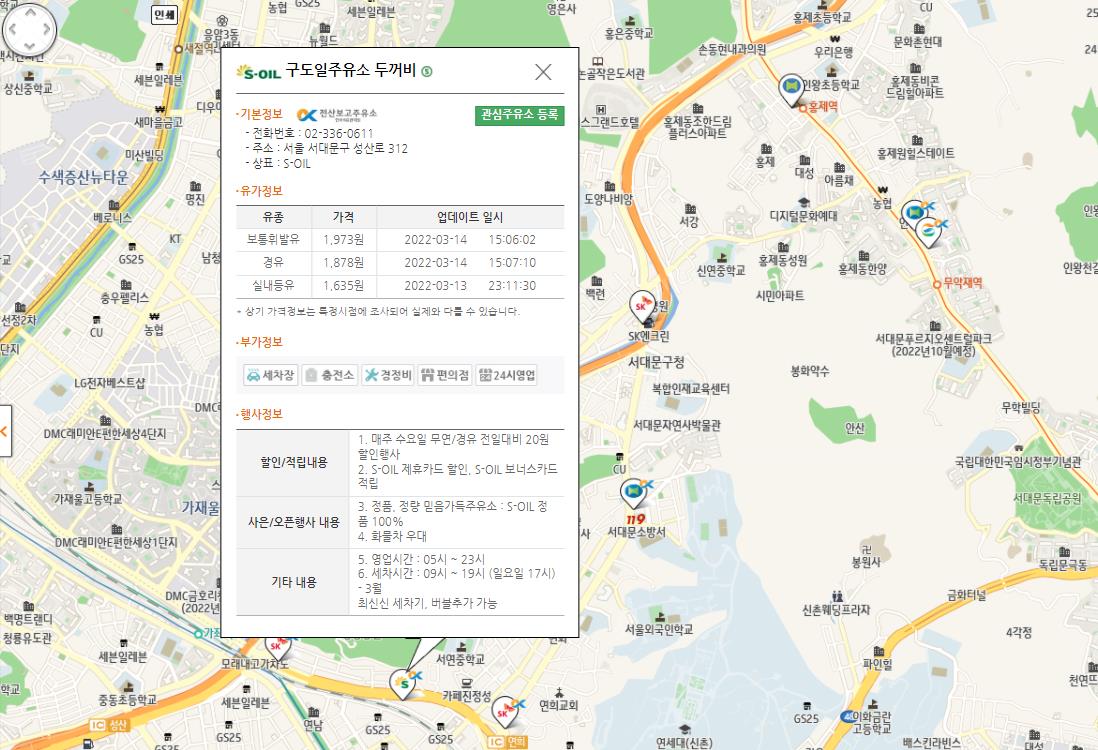1098x750 pixels.
Task: Click the 실내등유 row label
Action: 273,285
